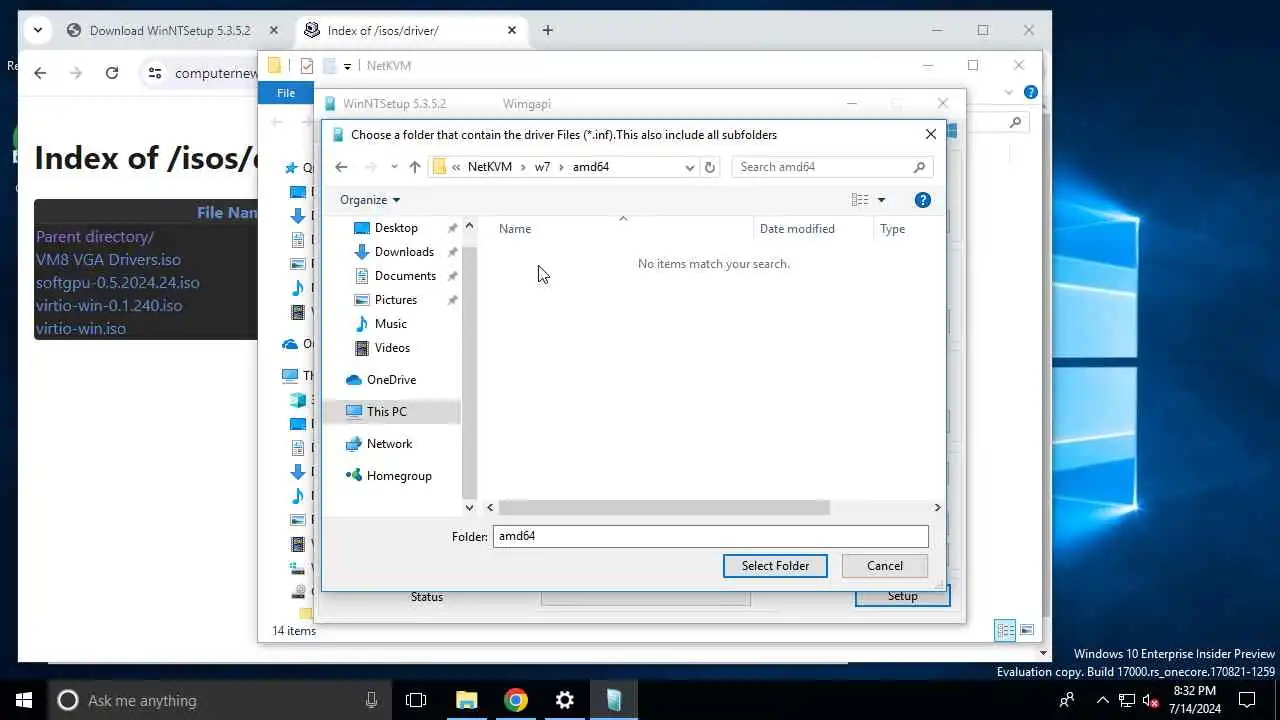Open virtio-win-0.1.240.iso link

(x=109, y=306)
